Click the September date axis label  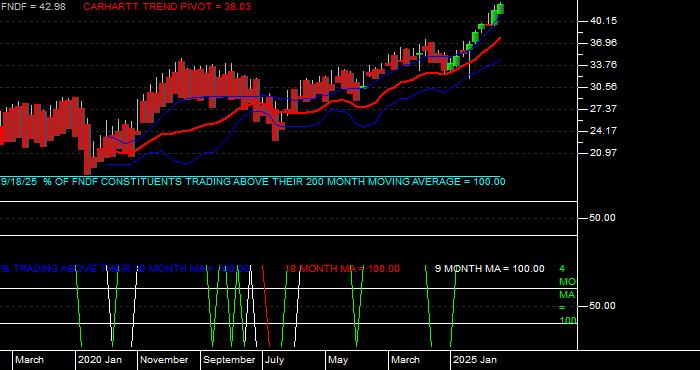point(229,360)
